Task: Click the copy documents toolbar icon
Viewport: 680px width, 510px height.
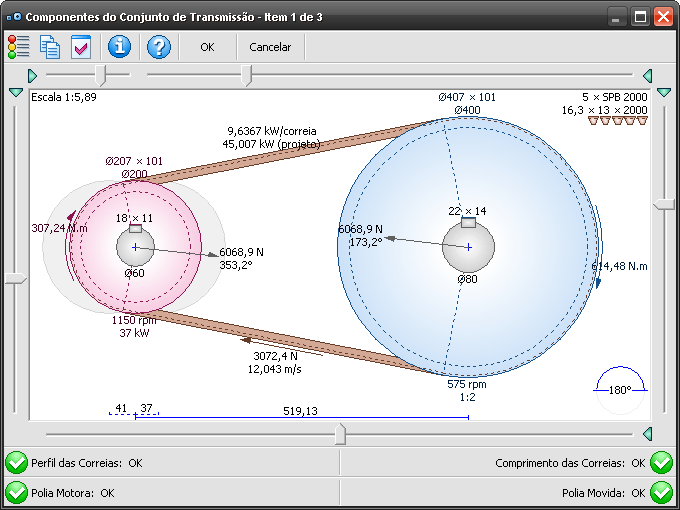Action: point(50,47)
